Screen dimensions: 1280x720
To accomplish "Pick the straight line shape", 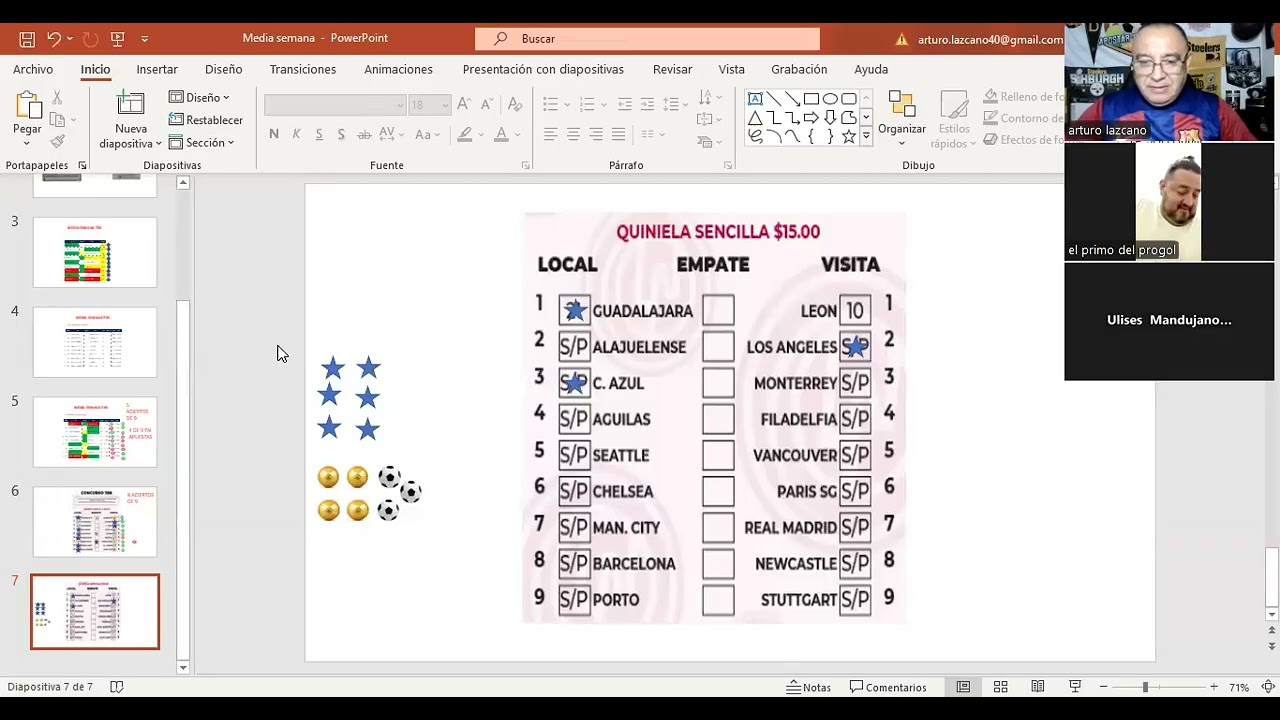I will tap(774, 99).
